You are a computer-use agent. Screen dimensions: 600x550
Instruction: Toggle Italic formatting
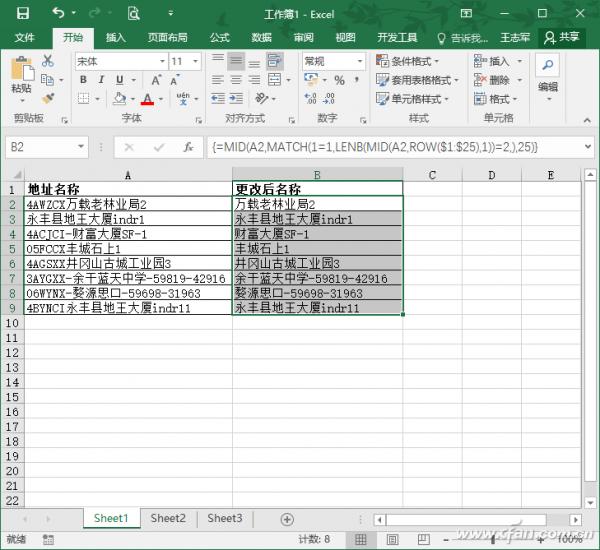101,80
